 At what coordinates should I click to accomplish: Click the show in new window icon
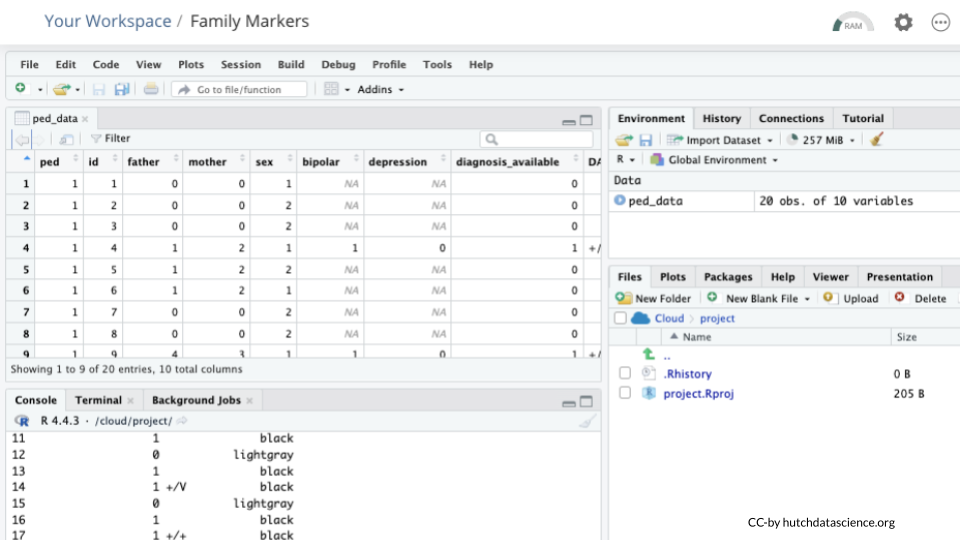66,140
